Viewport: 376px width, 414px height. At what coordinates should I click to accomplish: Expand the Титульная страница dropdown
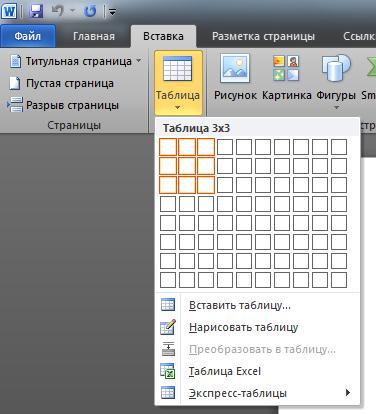coord(139,61)
